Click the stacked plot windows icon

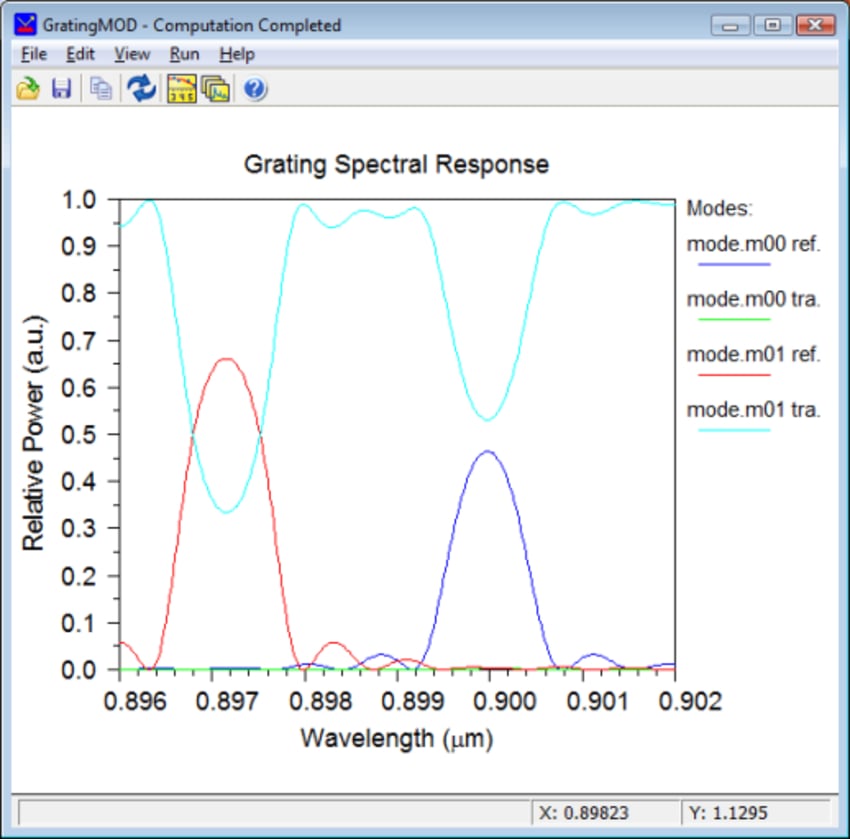(x=215, y=89)
